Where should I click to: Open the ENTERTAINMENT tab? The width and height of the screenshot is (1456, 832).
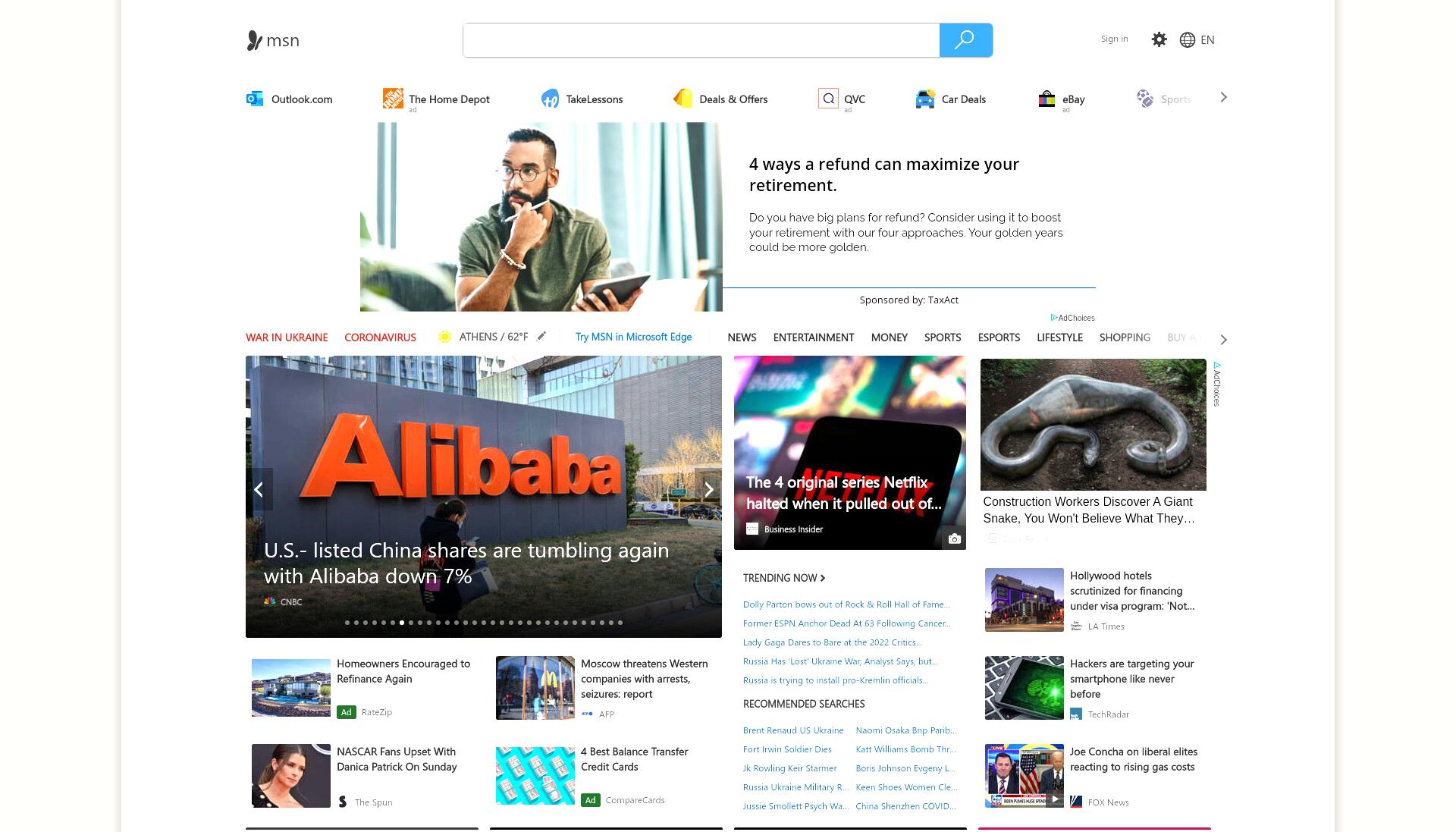pyautogui.click(x=814, y=338)
